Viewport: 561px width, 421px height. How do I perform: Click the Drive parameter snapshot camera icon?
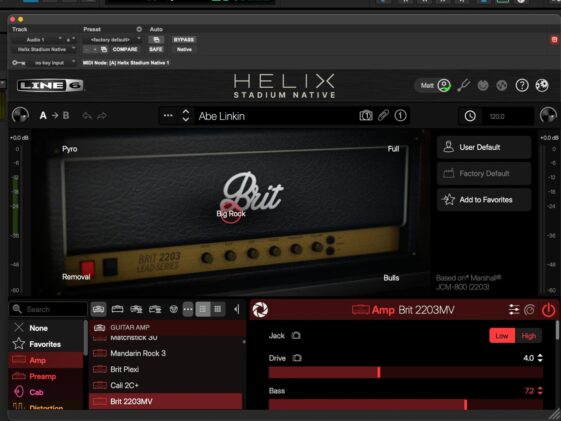(297, 358)
